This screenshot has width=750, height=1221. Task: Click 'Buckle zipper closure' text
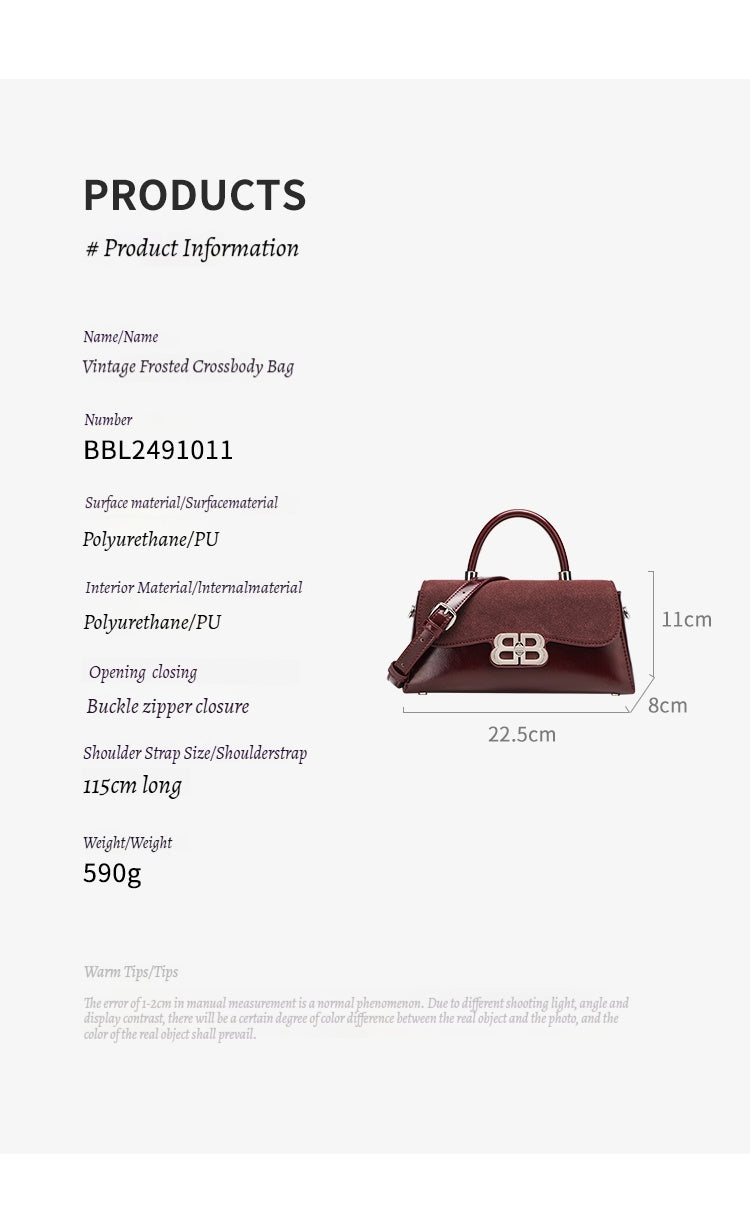coord(168,706)
